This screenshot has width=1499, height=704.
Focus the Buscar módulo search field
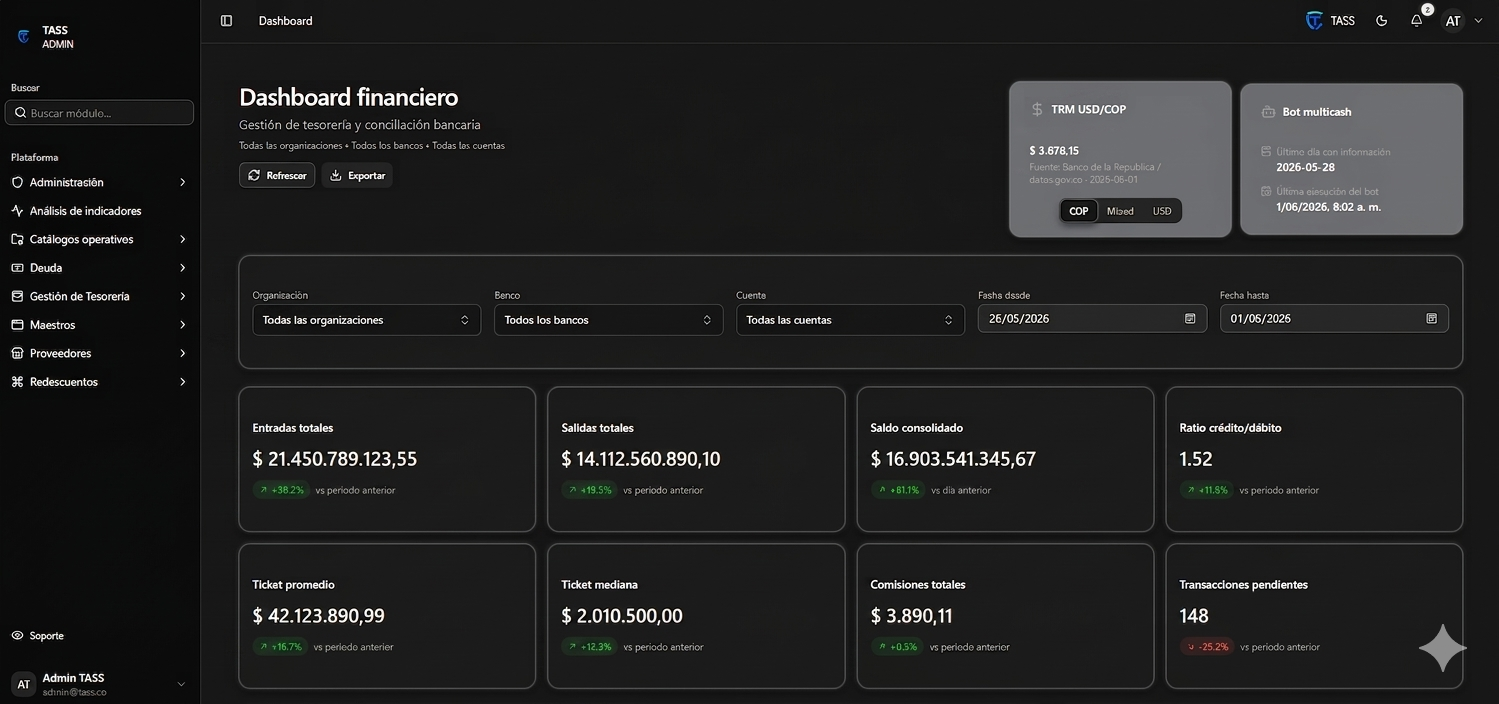99,113
